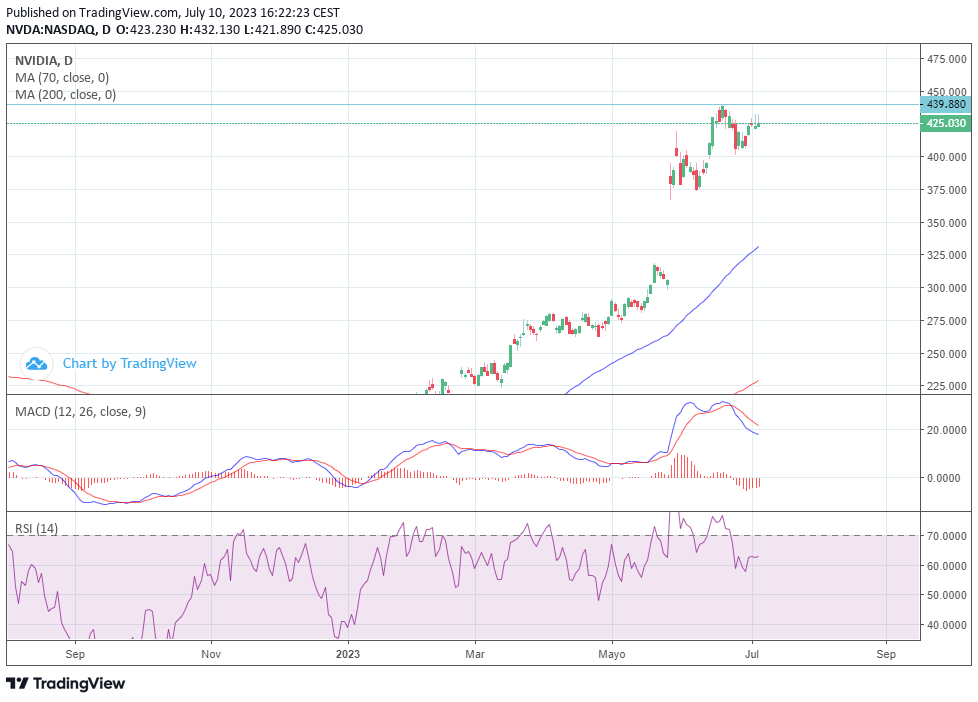Click the TradingView logo at bottom left
The image size is (978, 702).
65,683
